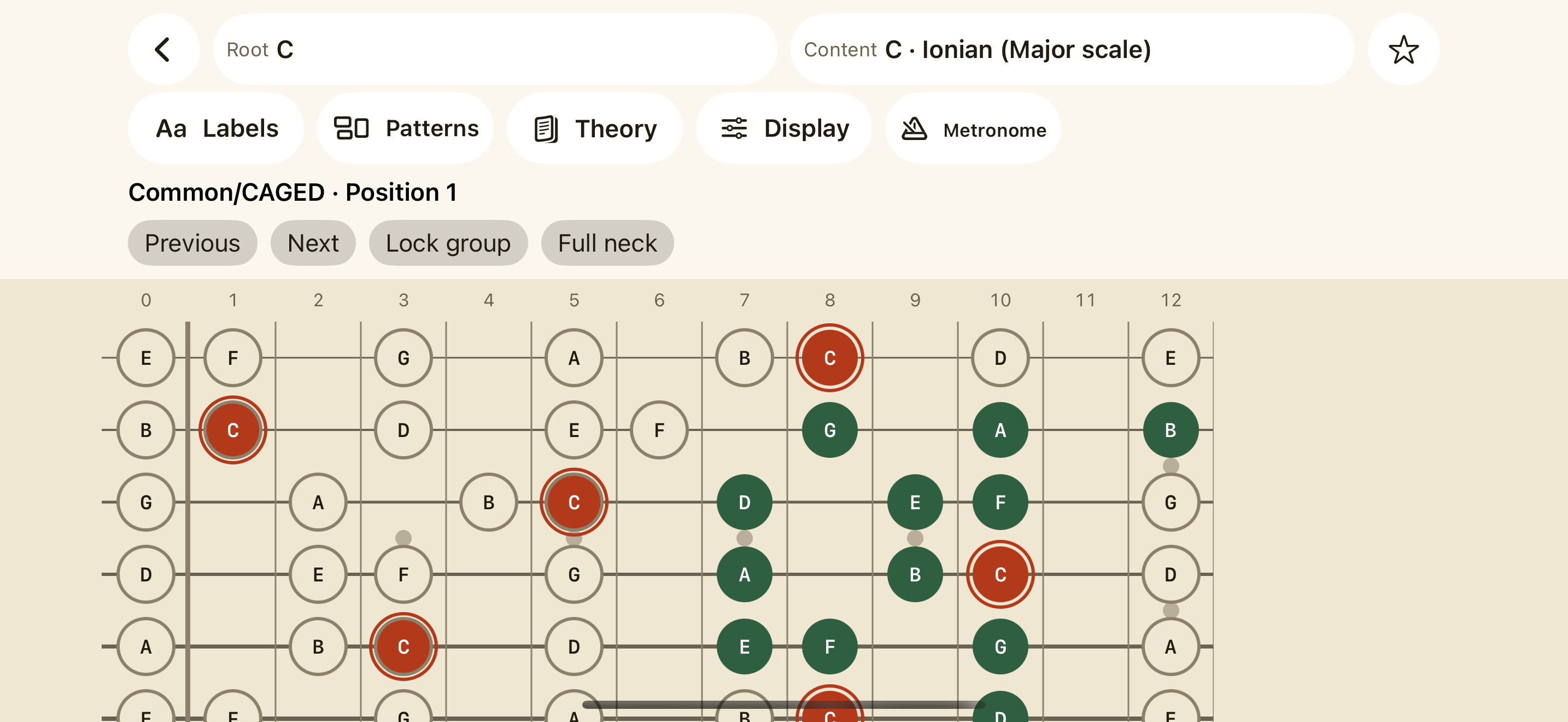Tap G note at fret 3 high E string
Viewport: 1568px width, 722px height.
(403, 358)
